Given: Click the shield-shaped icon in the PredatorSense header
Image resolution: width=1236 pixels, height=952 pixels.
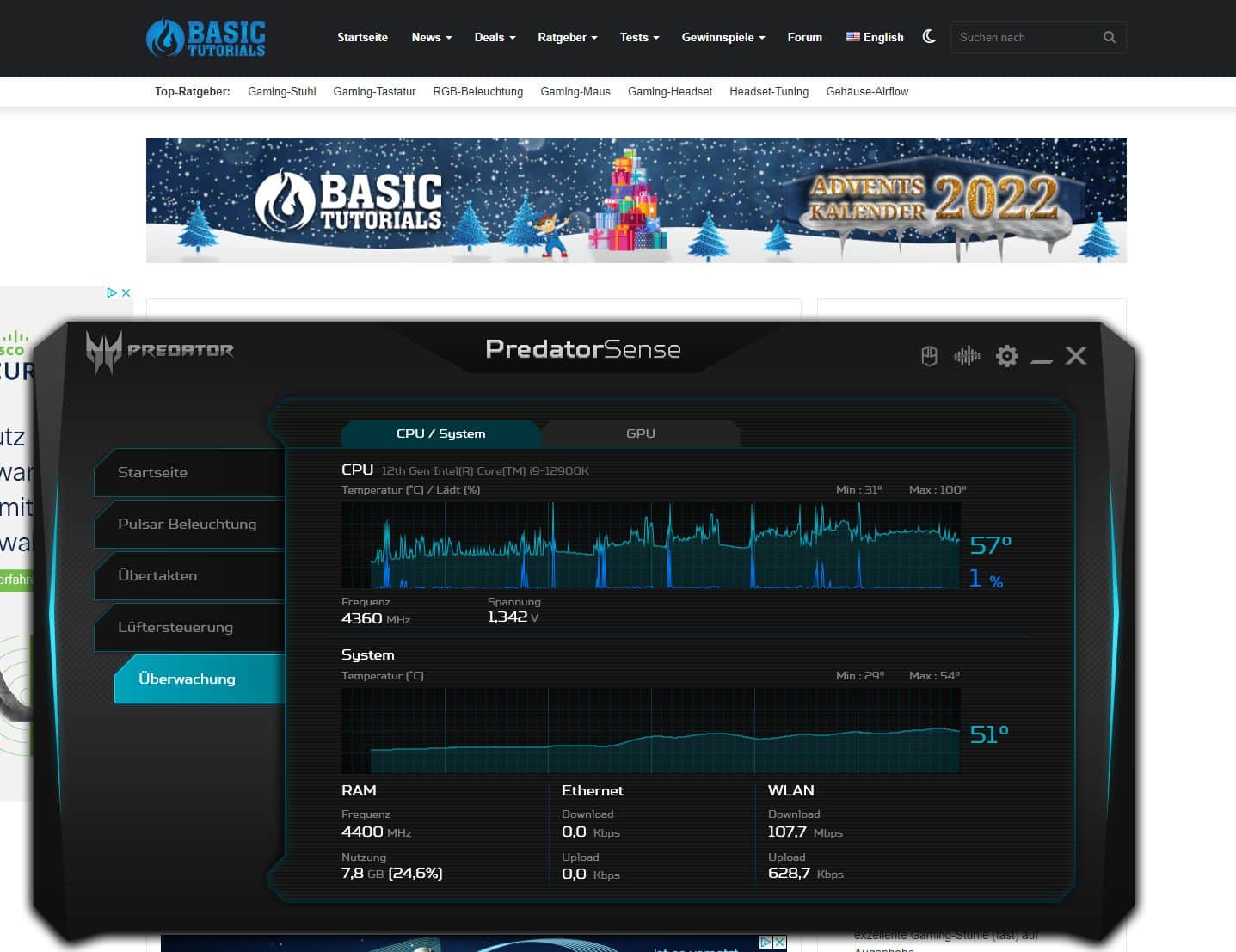Looking at the screenshot, I should [x=929, y=356].
